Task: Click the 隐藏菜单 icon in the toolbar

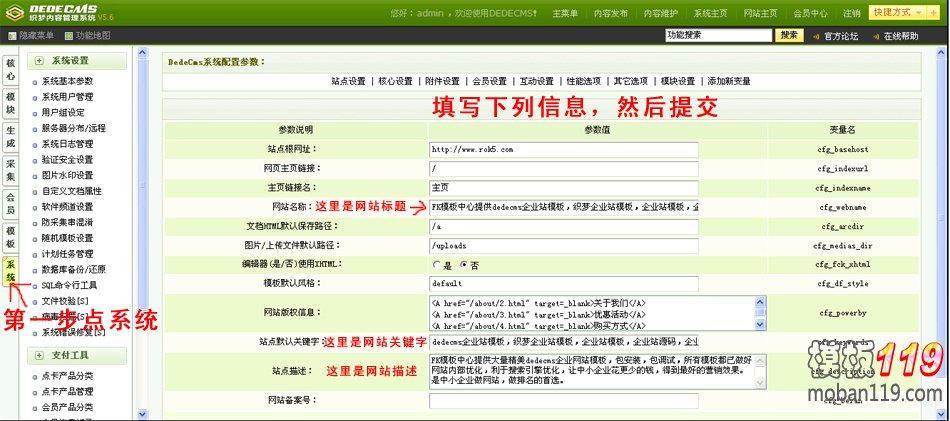Action: (x=12, y=36)
